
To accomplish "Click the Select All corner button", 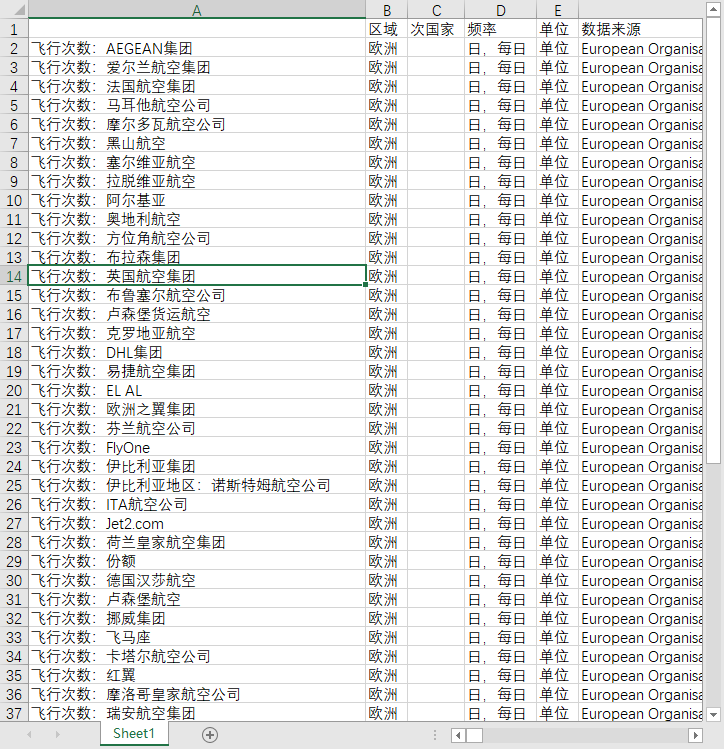I will (x=14, y=10).
